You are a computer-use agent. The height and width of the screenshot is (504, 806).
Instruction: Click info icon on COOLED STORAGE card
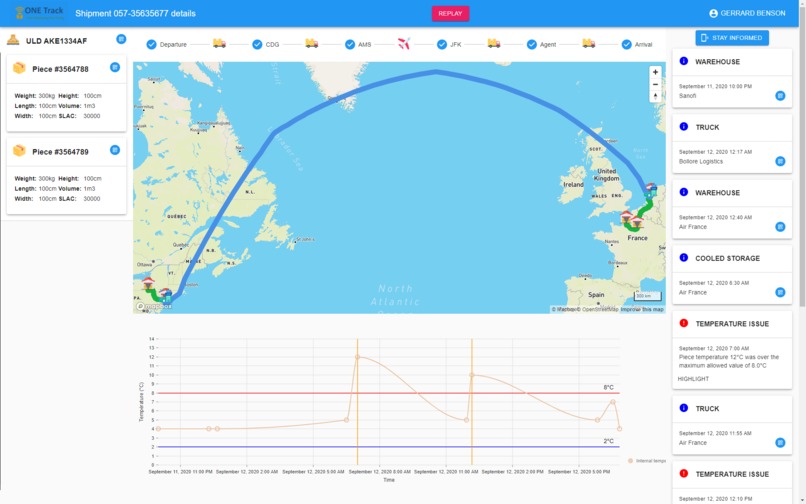coord(684,258)
